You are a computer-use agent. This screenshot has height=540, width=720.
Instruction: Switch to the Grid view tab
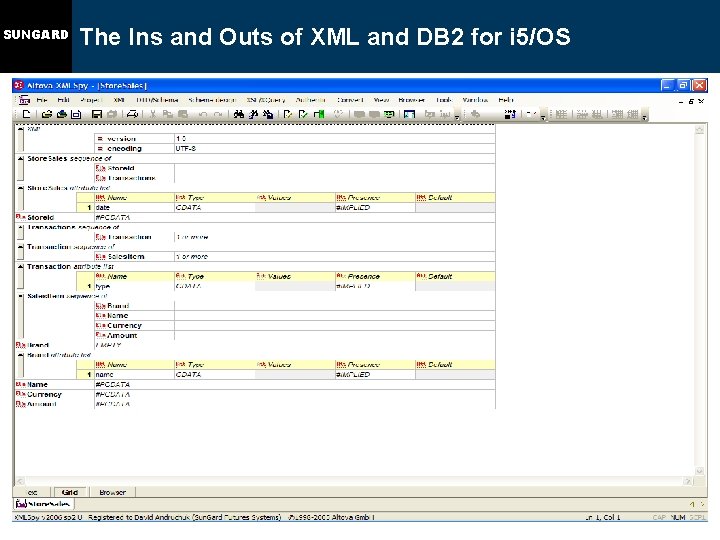pos(69,492)
